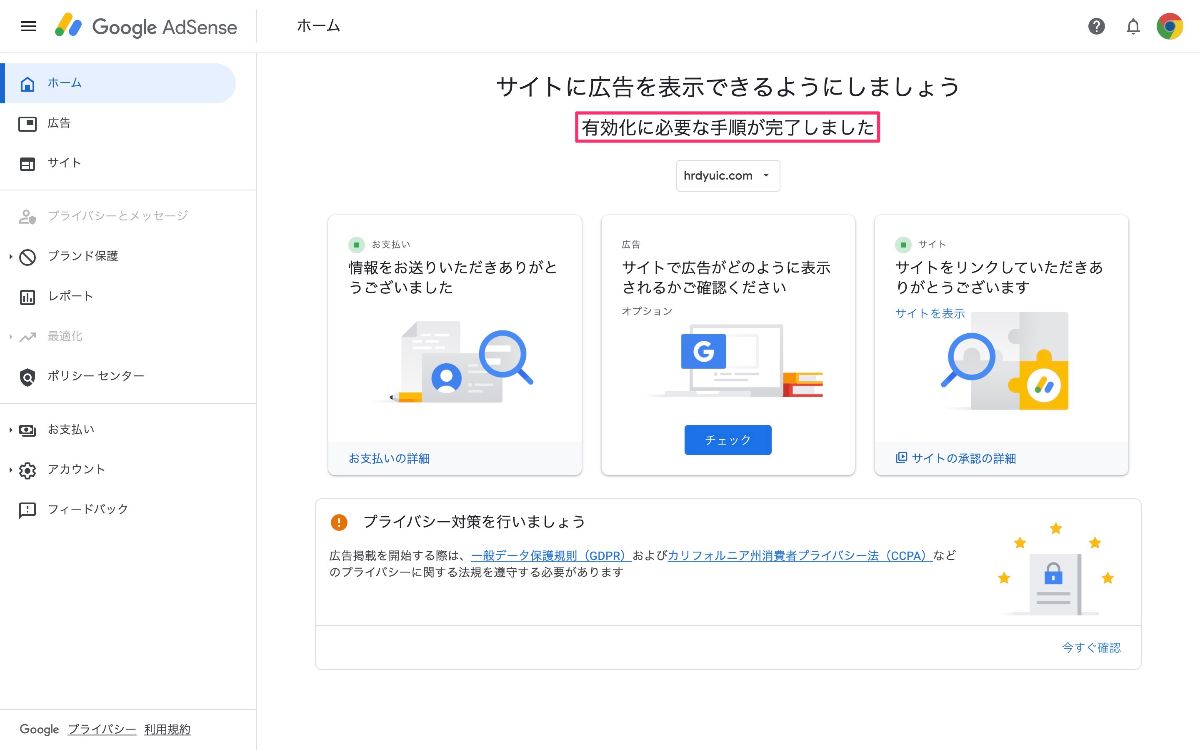
Task: Open the カリフォルニア州消費者プライバシー法（CCPA） link
Action: (800, 555)
